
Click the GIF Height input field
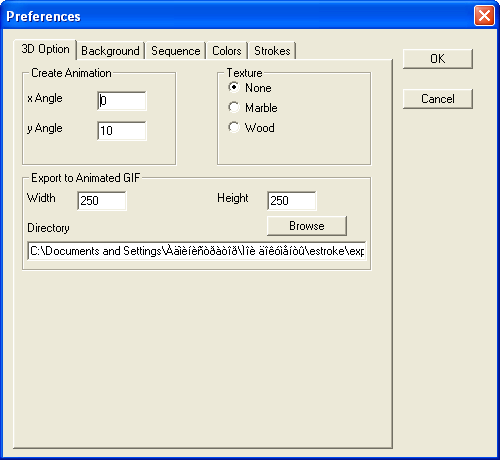(x=292, y=201)
